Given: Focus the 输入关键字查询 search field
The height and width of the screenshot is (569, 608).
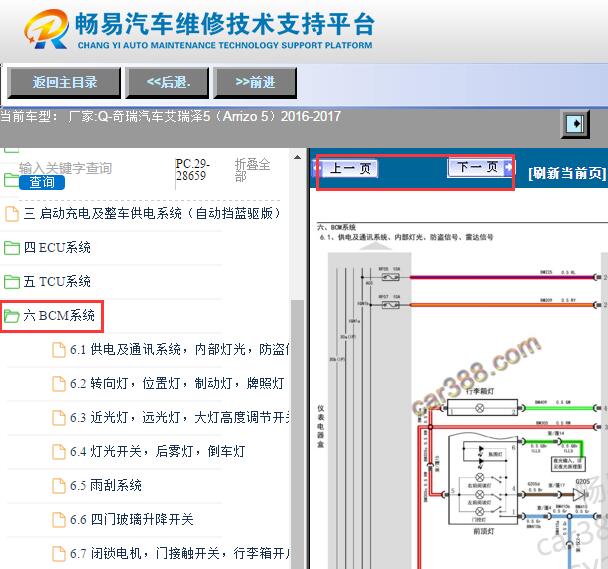Looking at the screenshot, I should coord(65,168).
